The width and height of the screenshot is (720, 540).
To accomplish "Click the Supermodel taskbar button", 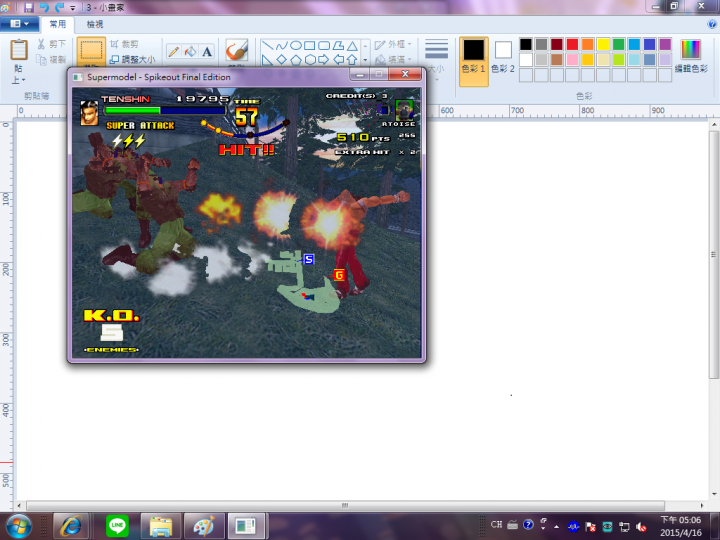I will pos(247,526).
